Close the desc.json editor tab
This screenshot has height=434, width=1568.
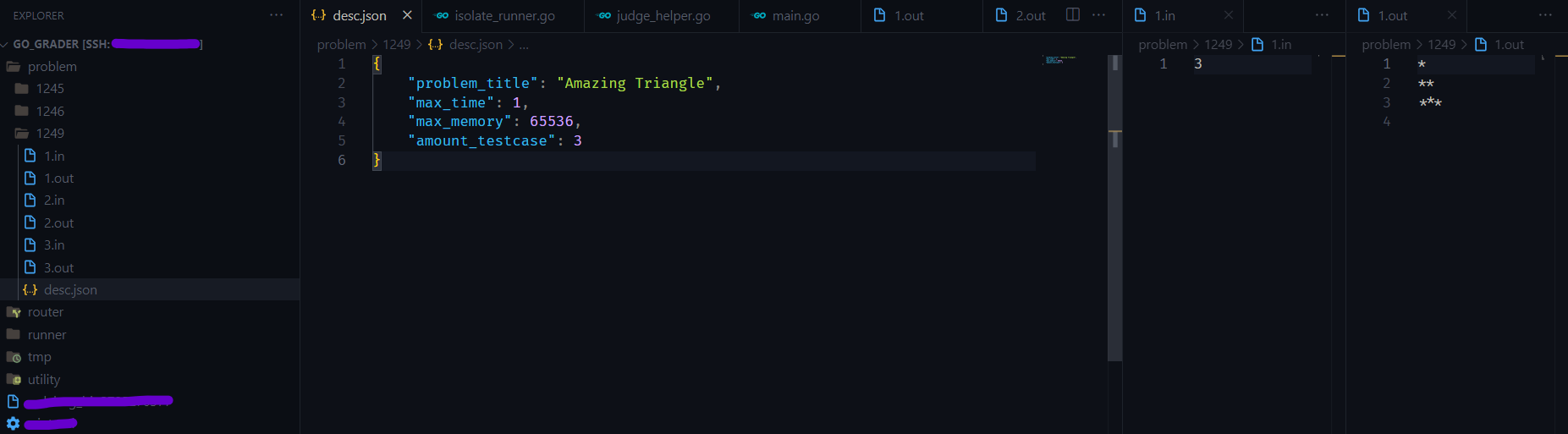coord(407,15)
